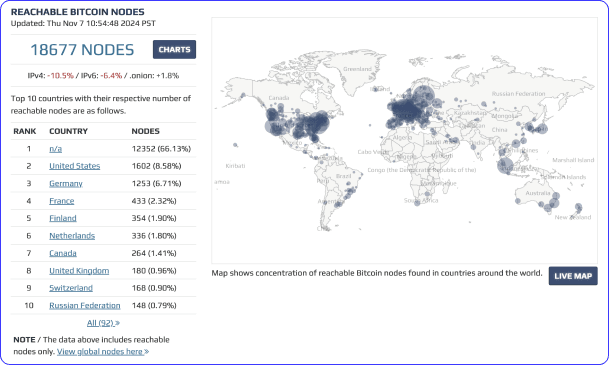Open the Switzerland country link

(x=71, y=288)
